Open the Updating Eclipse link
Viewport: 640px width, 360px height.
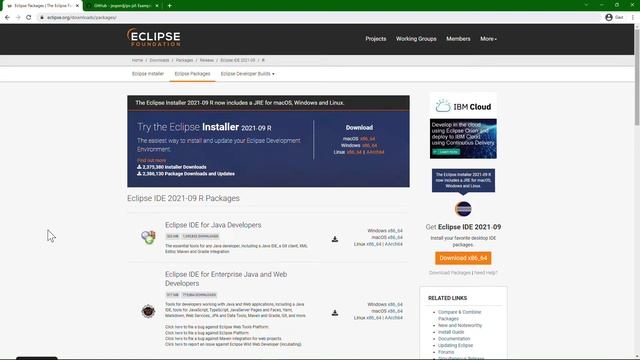click(x=456, y=345)
